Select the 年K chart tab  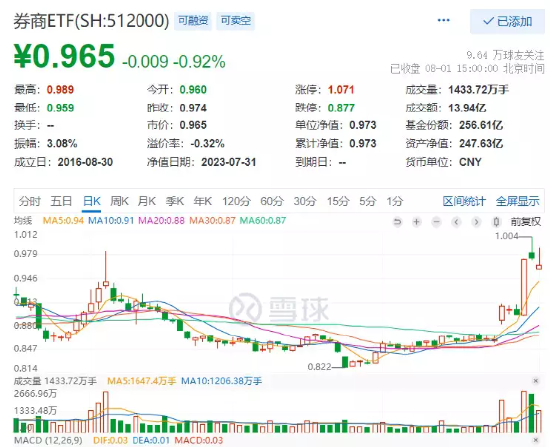[202, 201]
